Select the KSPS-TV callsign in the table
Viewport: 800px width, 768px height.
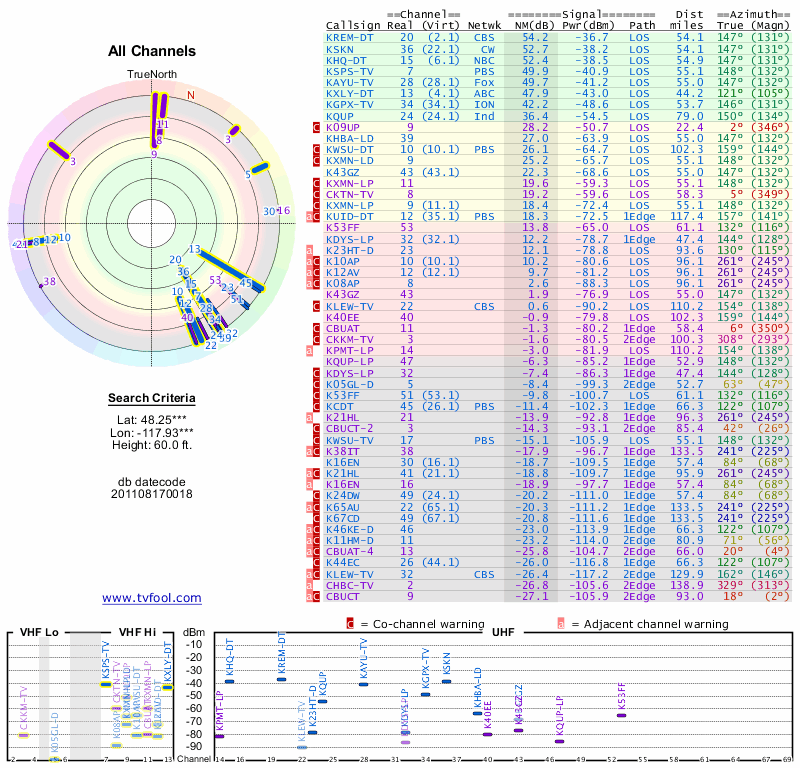click(x=350, y=71)
